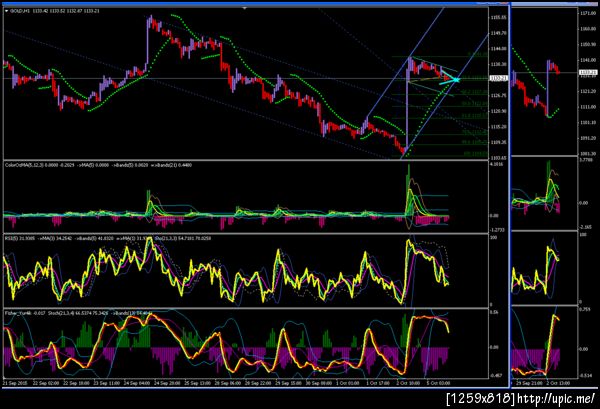This screenshot has width=600, height=409.
Task: Click current price label on right mini chart
Action: (588, 72)
